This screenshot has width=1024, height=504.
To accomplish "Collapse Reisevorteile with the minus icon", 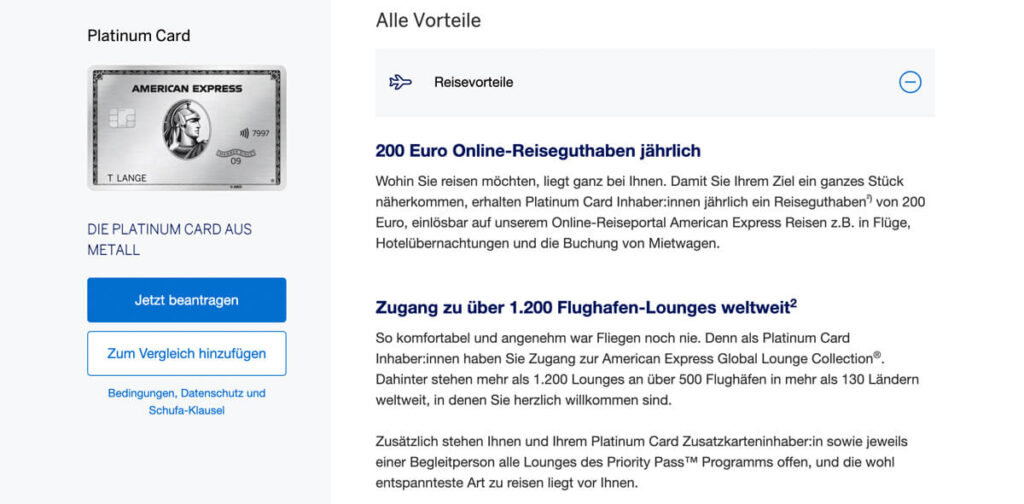I will (x=910, y=82).
